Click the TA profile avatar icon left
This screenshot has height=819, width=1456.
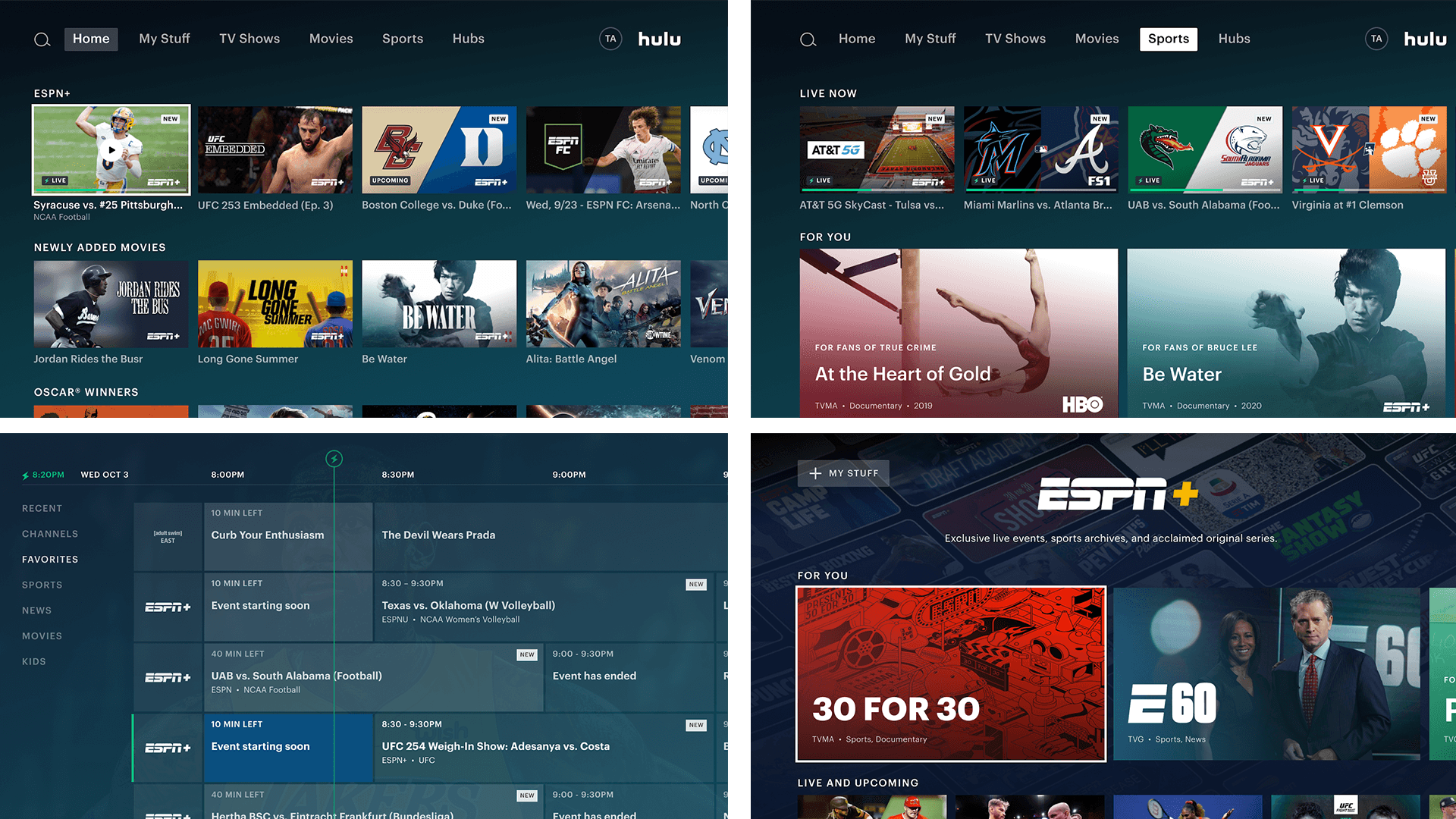610,39
